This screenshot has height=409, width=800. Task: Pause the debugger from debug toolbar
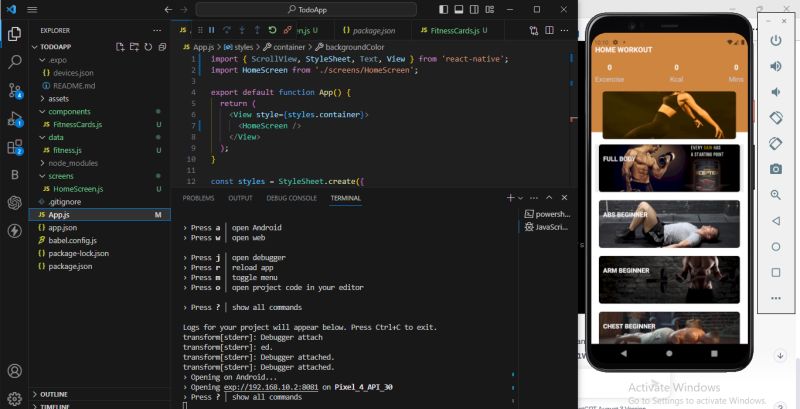coord(211,31)
